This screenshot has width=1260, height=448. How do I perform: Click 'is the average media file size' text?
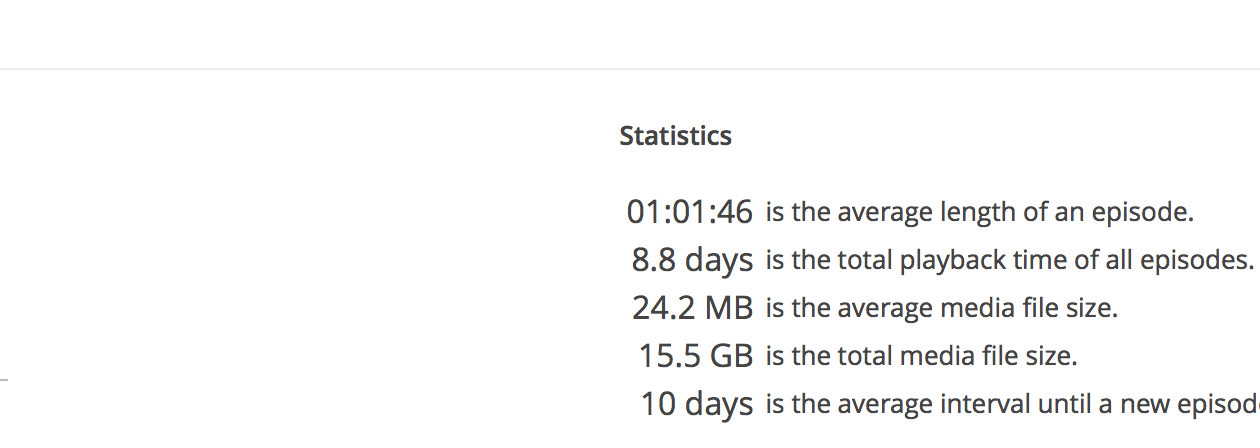(941, 308)
